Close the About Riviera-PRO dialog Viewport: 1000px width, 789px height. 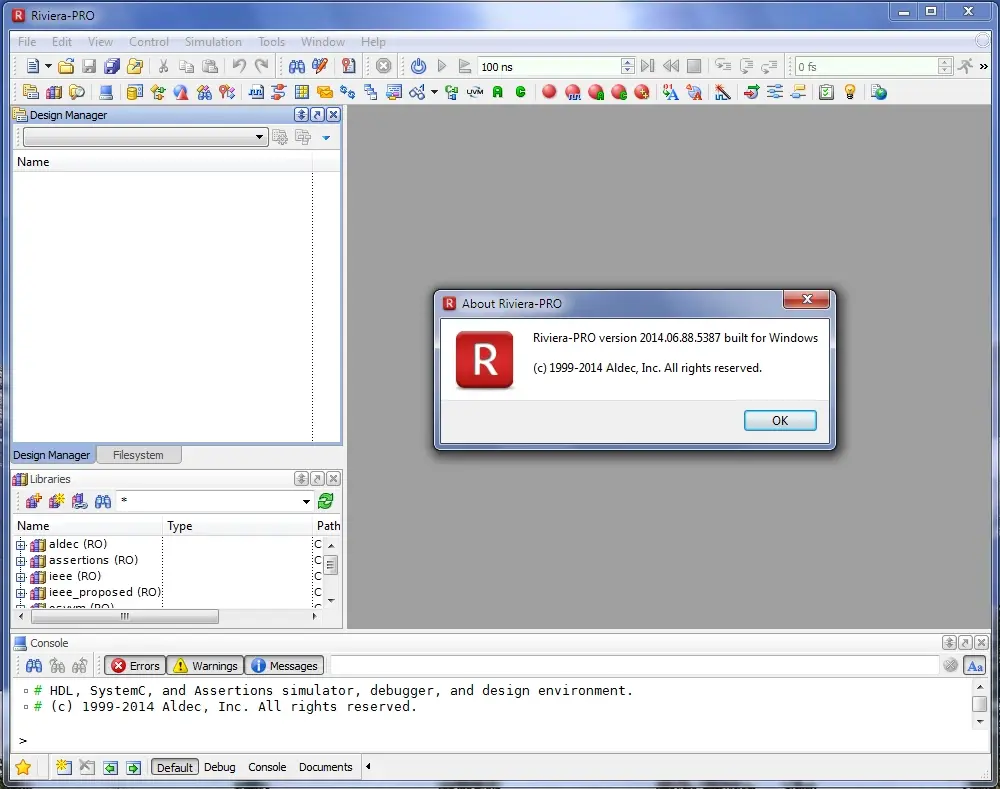(807, 299)
